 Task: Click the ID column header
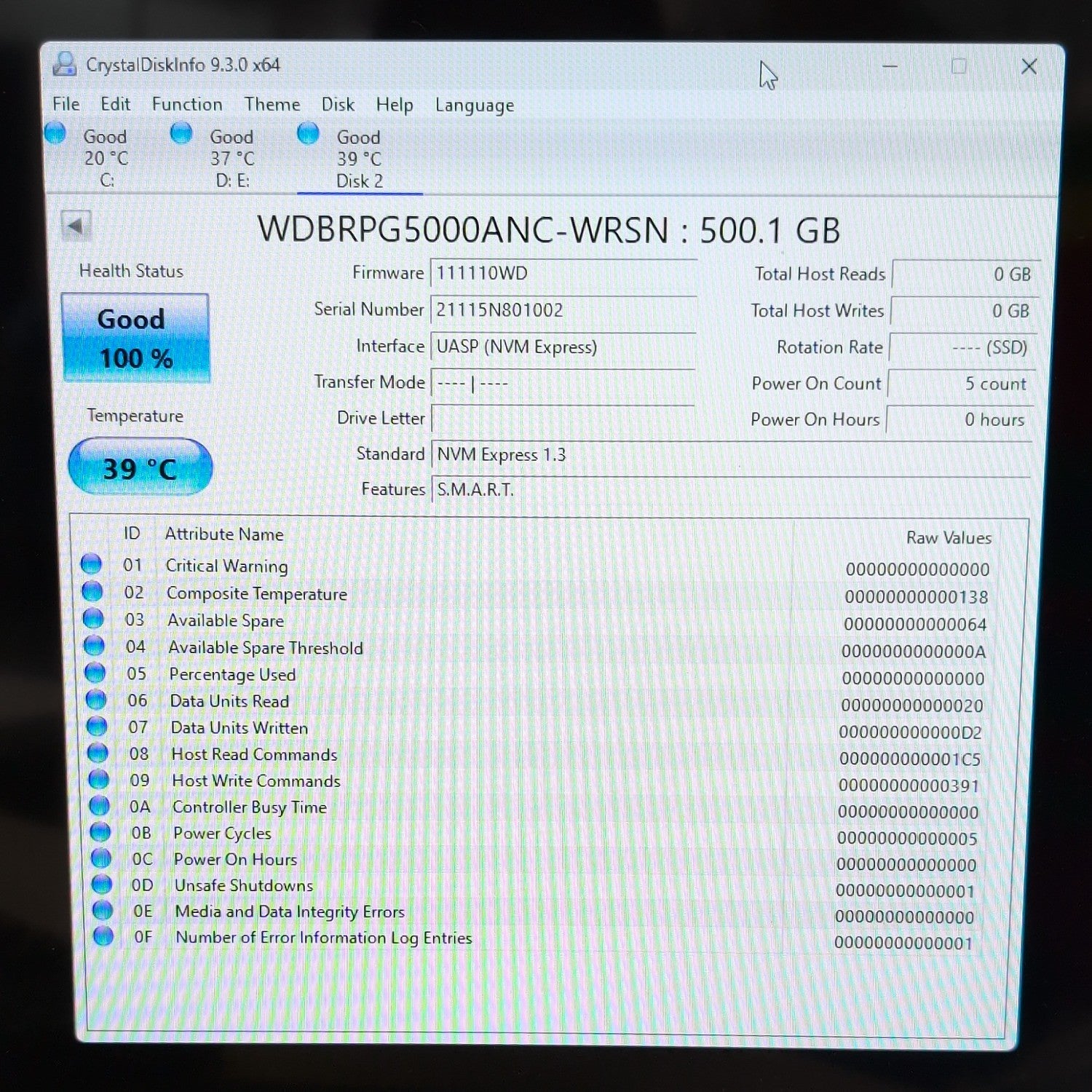point(132,534)
